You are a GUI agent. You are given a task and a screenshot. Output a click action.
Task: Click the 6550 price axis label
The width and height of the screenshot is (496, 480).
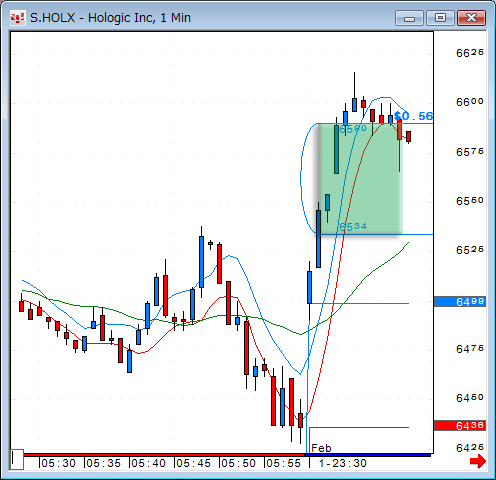470,201
